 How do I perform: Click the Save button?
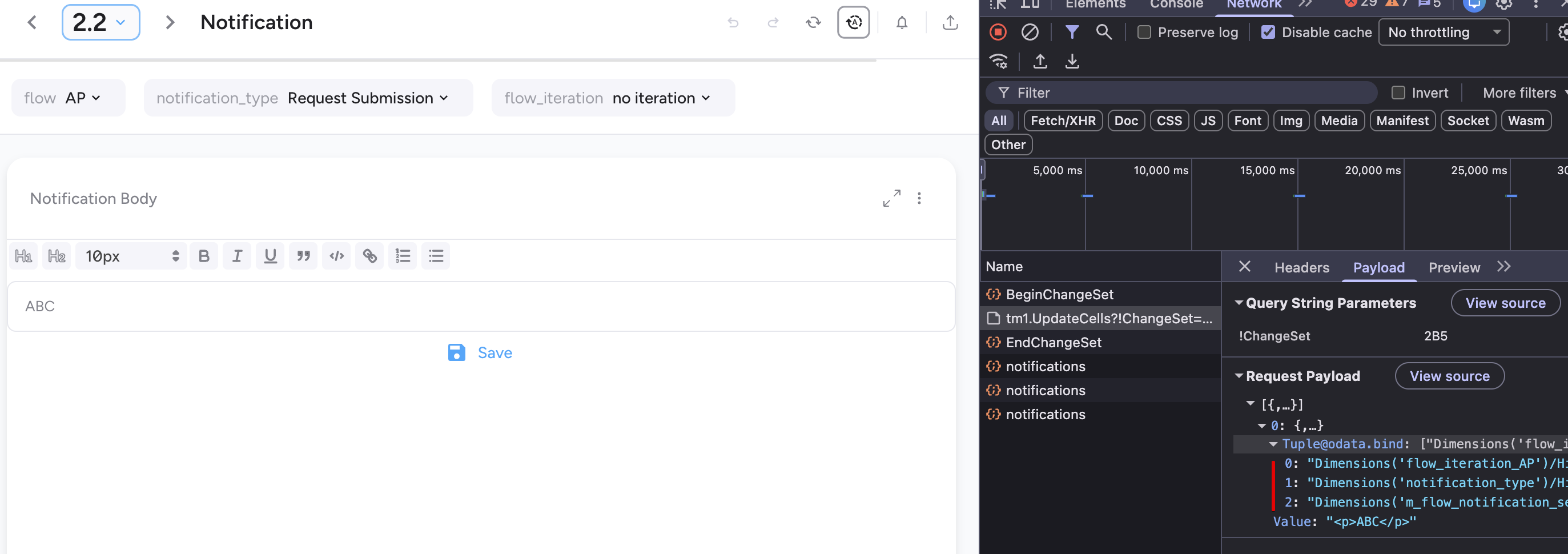click(x=480, y=353)
